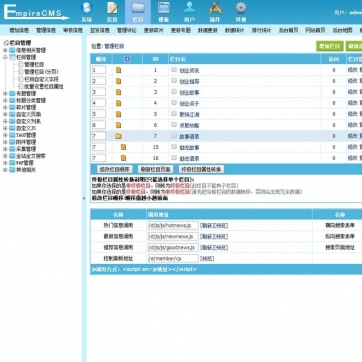Open 管理栏目(分页) in the tree

(x=41, y=72)
